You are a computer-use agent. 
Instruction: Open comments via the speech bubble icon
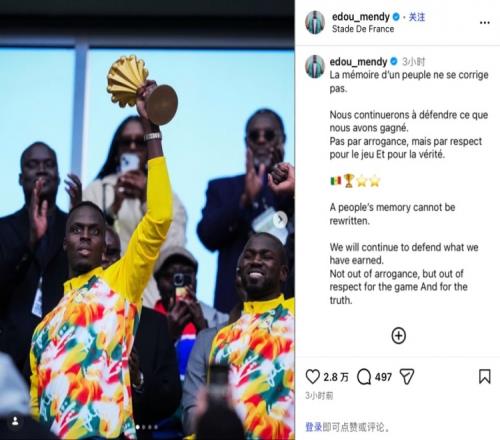tap(364, 377)
